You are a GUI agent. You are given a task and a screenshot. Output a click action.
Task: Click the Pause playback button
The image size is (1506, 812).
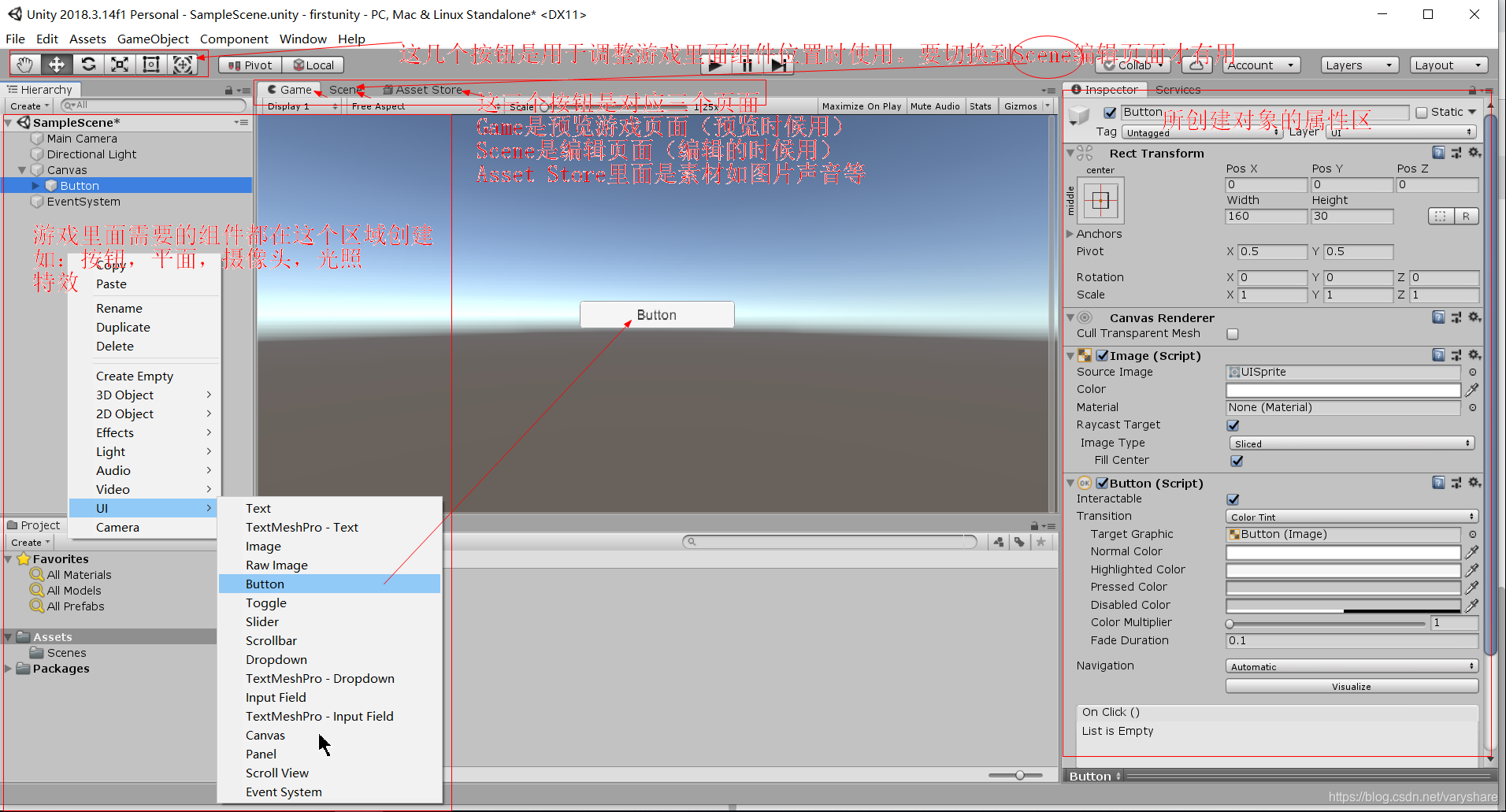tap(747, 65)
